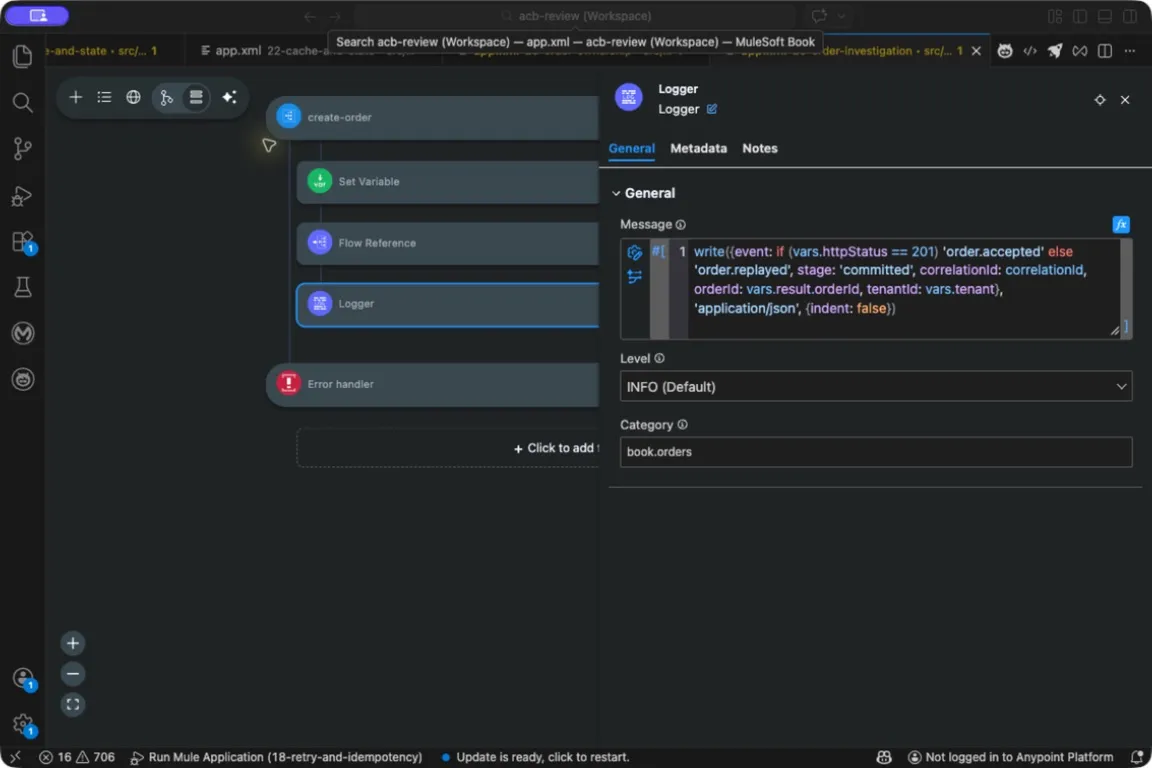
Task: Click Update is ready, click to restart
Action: tap(536, 757)
